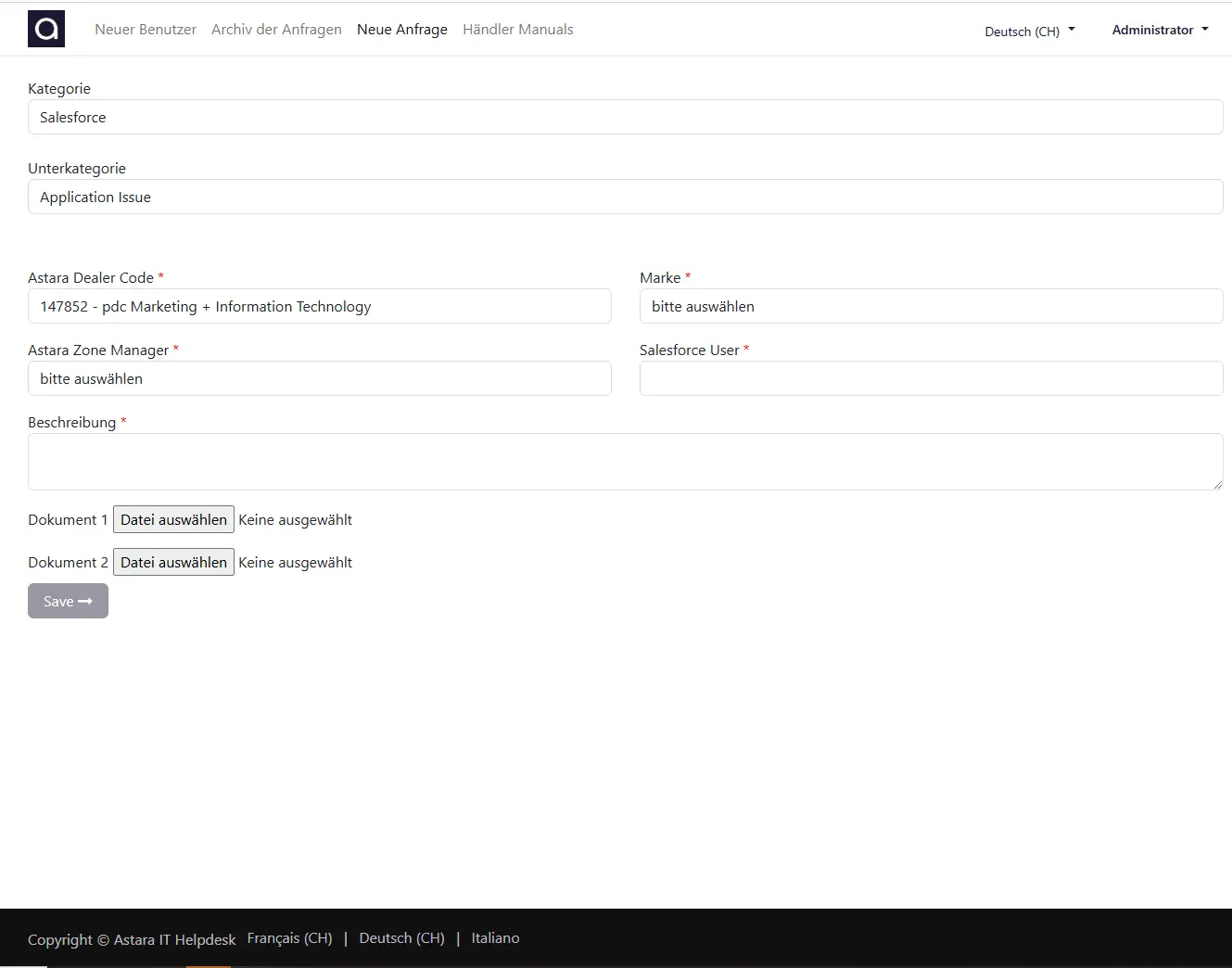Choose a Marke from the dropdown
This screenshot has height=968, width=1232.
coord(931,307)
